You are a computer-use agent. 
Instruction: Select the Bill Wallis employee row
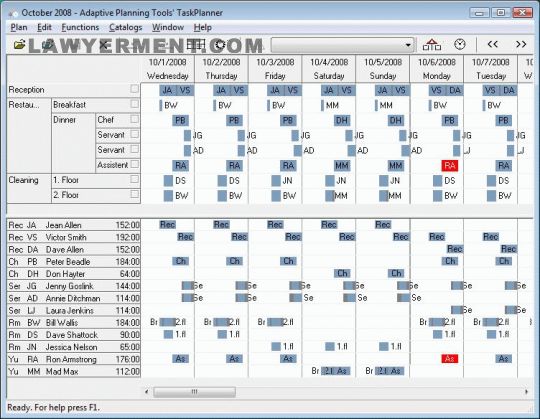coord(74,323)
